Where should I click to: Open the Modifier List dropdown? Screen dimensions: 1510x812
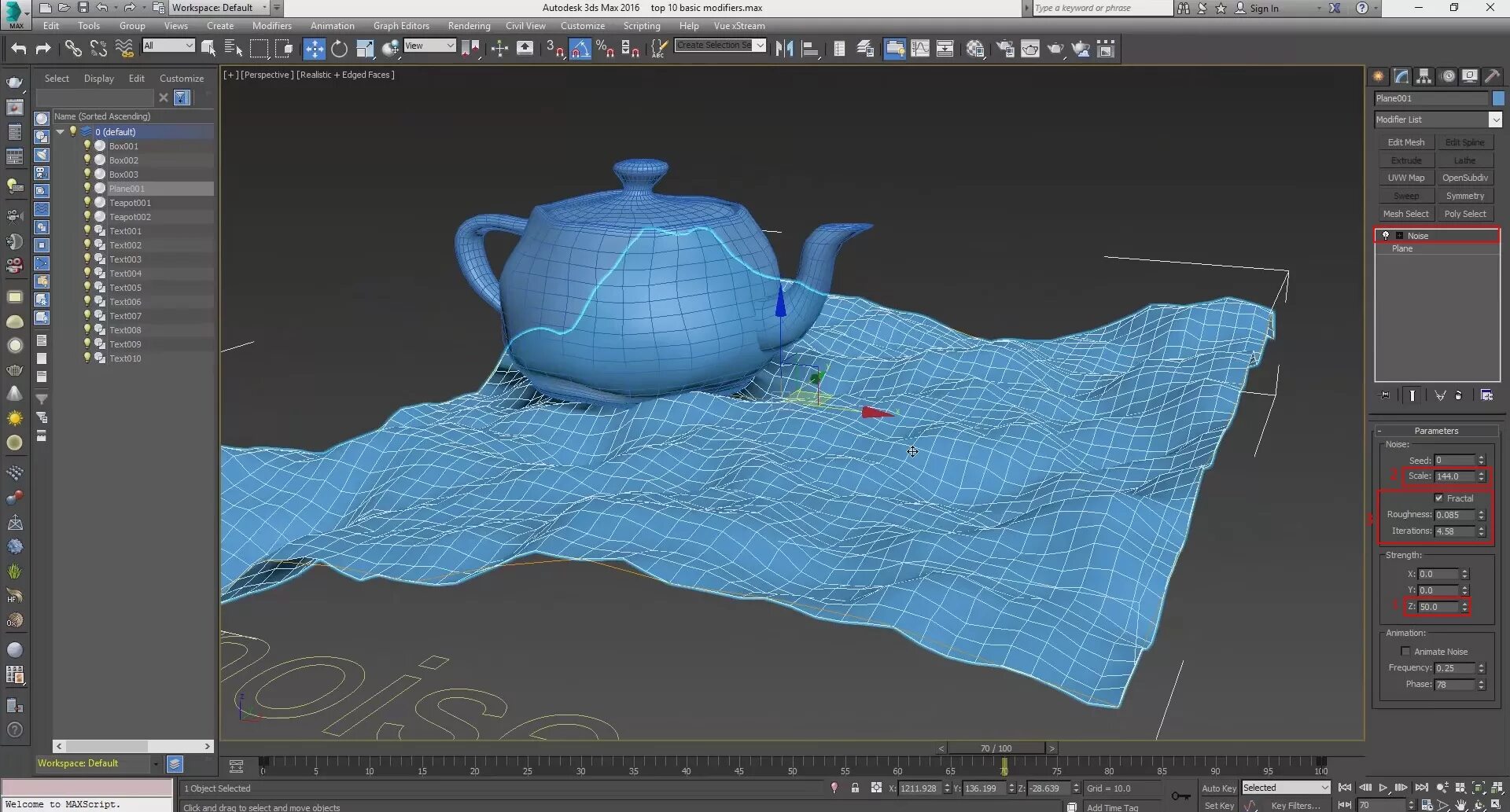pos(1494,119)
